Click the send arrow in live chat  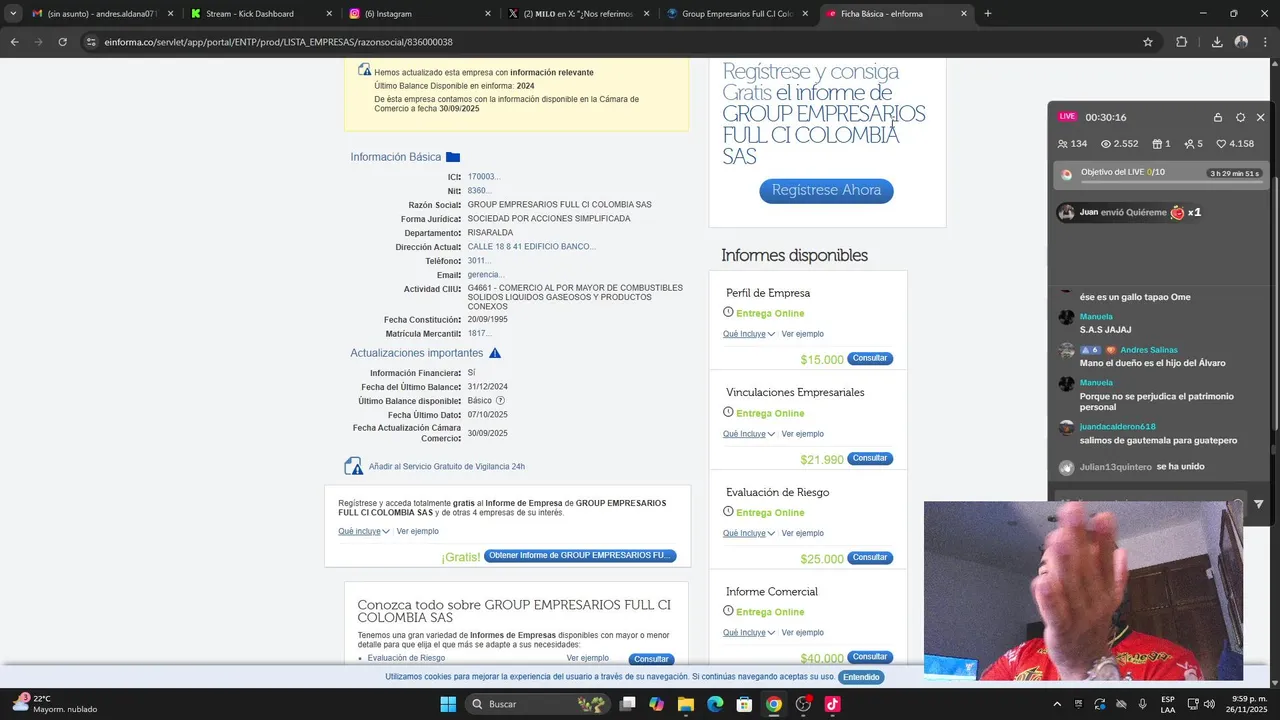(1258, 504)
